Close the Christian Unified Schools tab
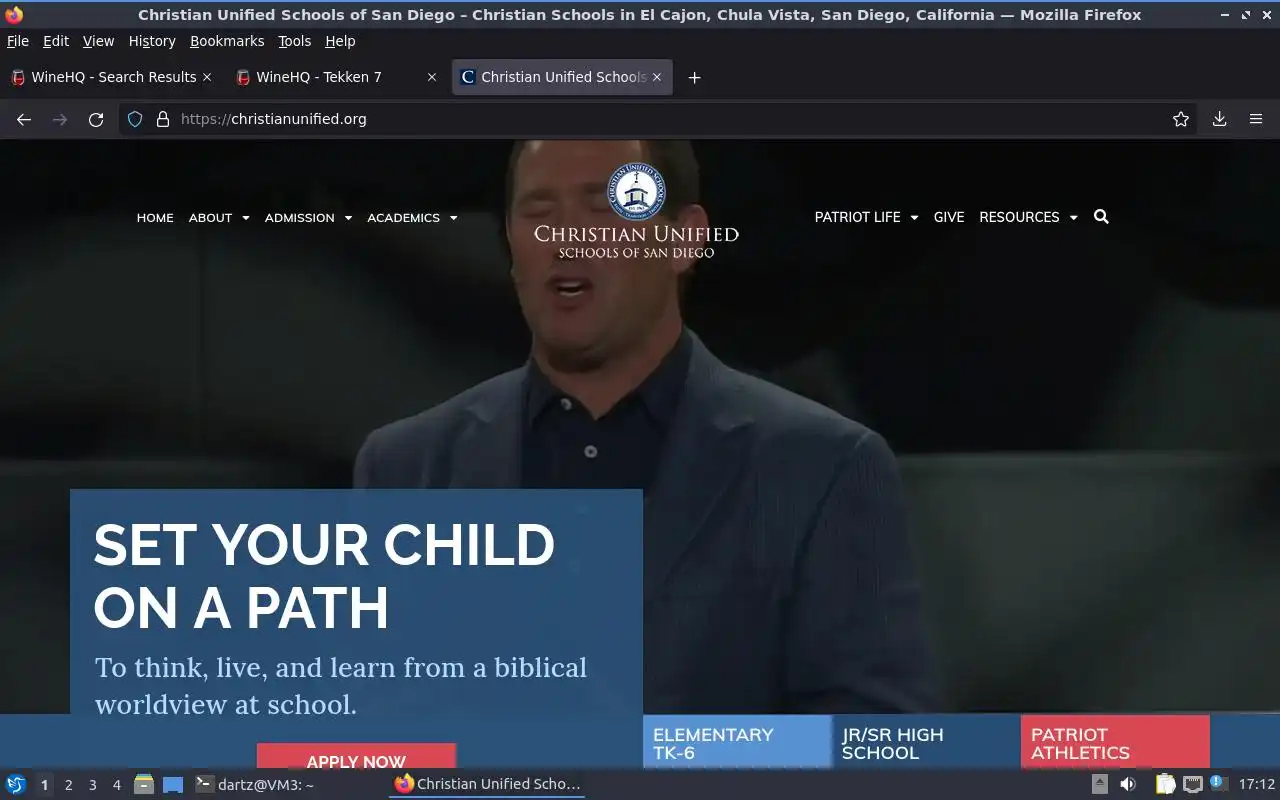 (657, 77)
